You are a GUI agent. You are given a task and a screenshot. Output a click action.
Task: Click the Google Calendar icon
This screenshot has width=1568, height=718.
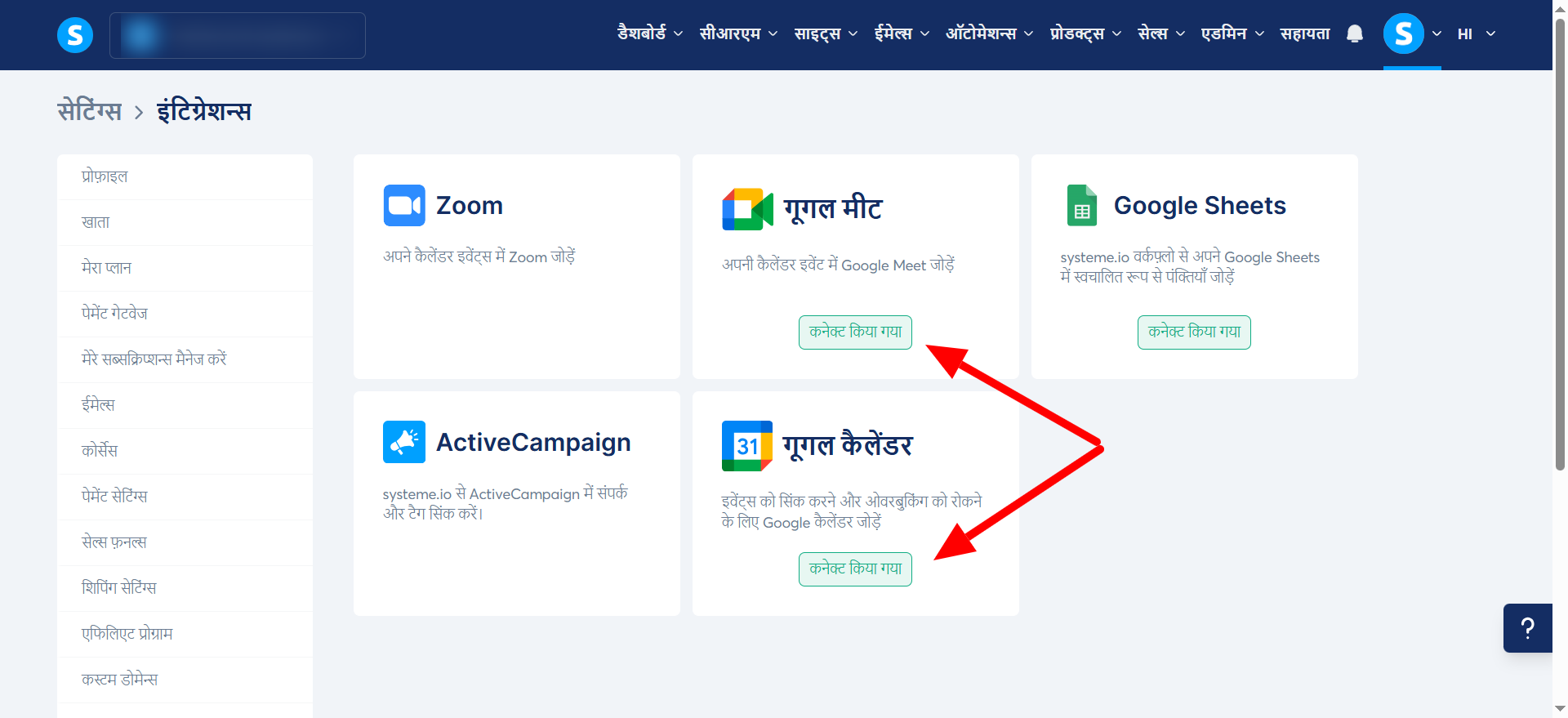747,446
